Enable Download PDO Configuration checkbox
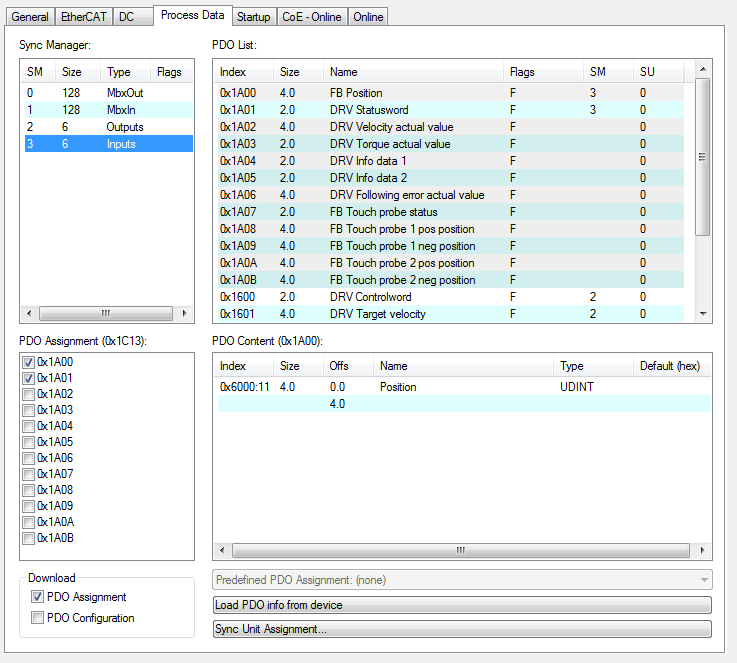The width and height of the screenshot is (737, 663). tap(37, 617)
